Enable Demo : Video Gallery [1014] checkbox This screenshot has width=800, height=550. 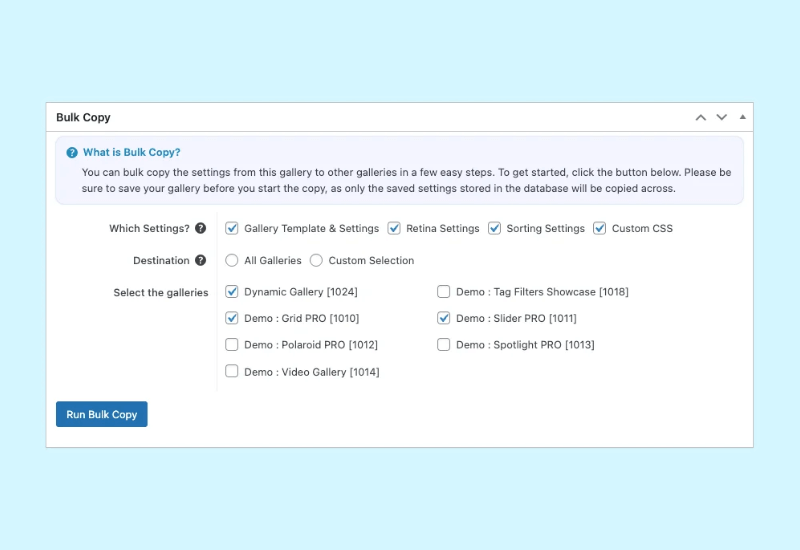[232, 372]
